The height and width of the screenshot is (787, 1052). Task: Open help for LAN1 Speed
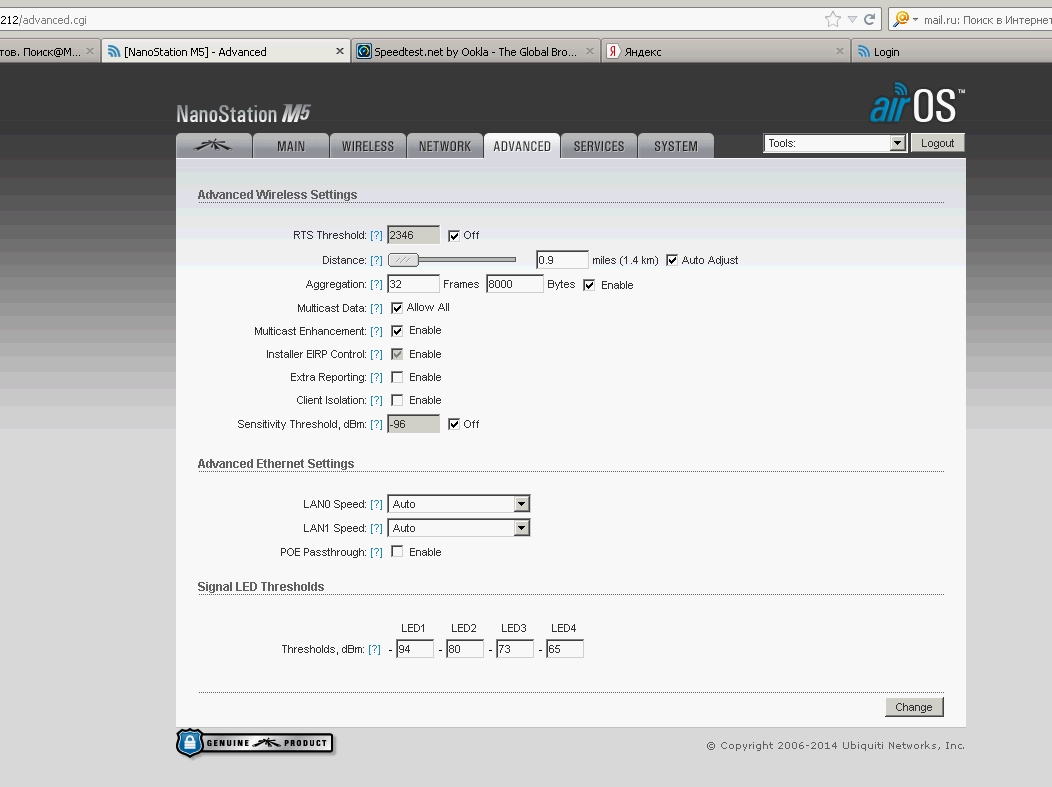click(376, 529)
